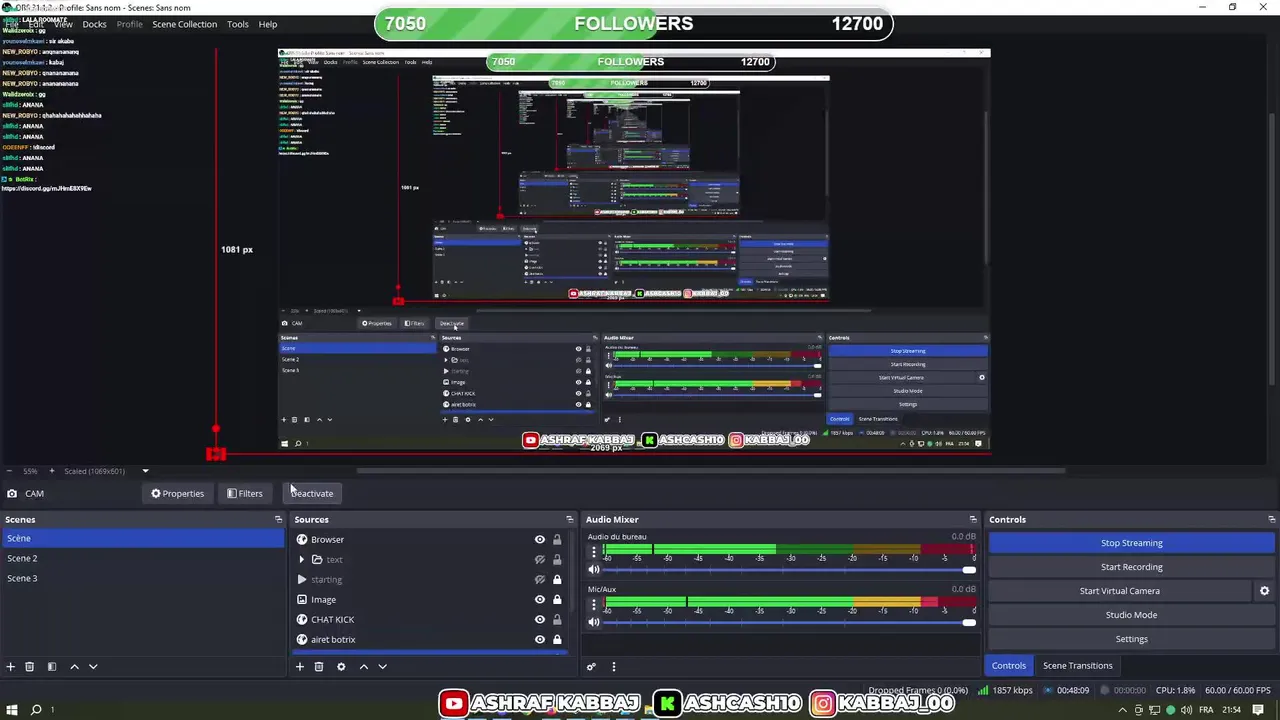Open virtual camera settings gear
Image resolution: width=1280 pixels, height=720 pixels.
click(1264, 591)
